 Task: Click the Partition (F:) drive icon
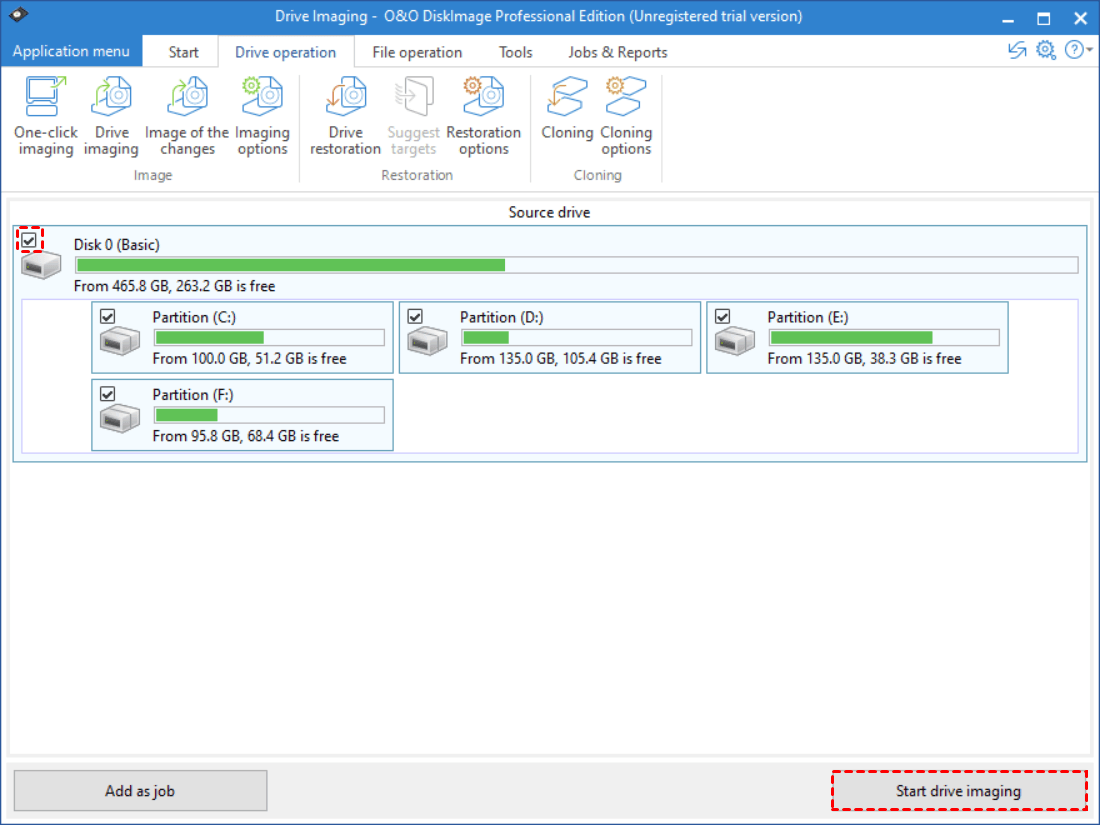coord(120,419)
